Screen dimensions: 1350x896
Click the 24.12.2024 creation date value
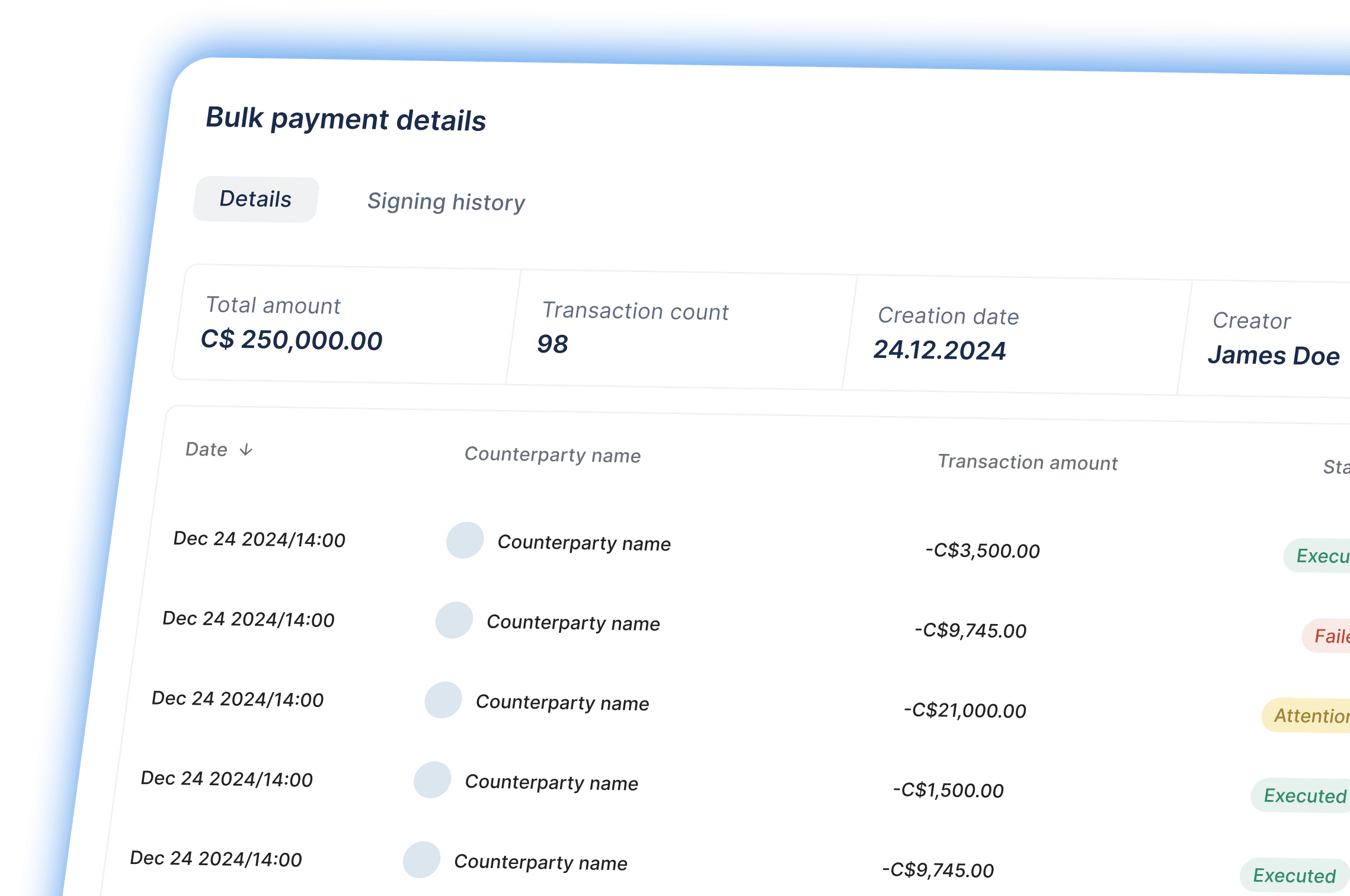coord(939,350)
